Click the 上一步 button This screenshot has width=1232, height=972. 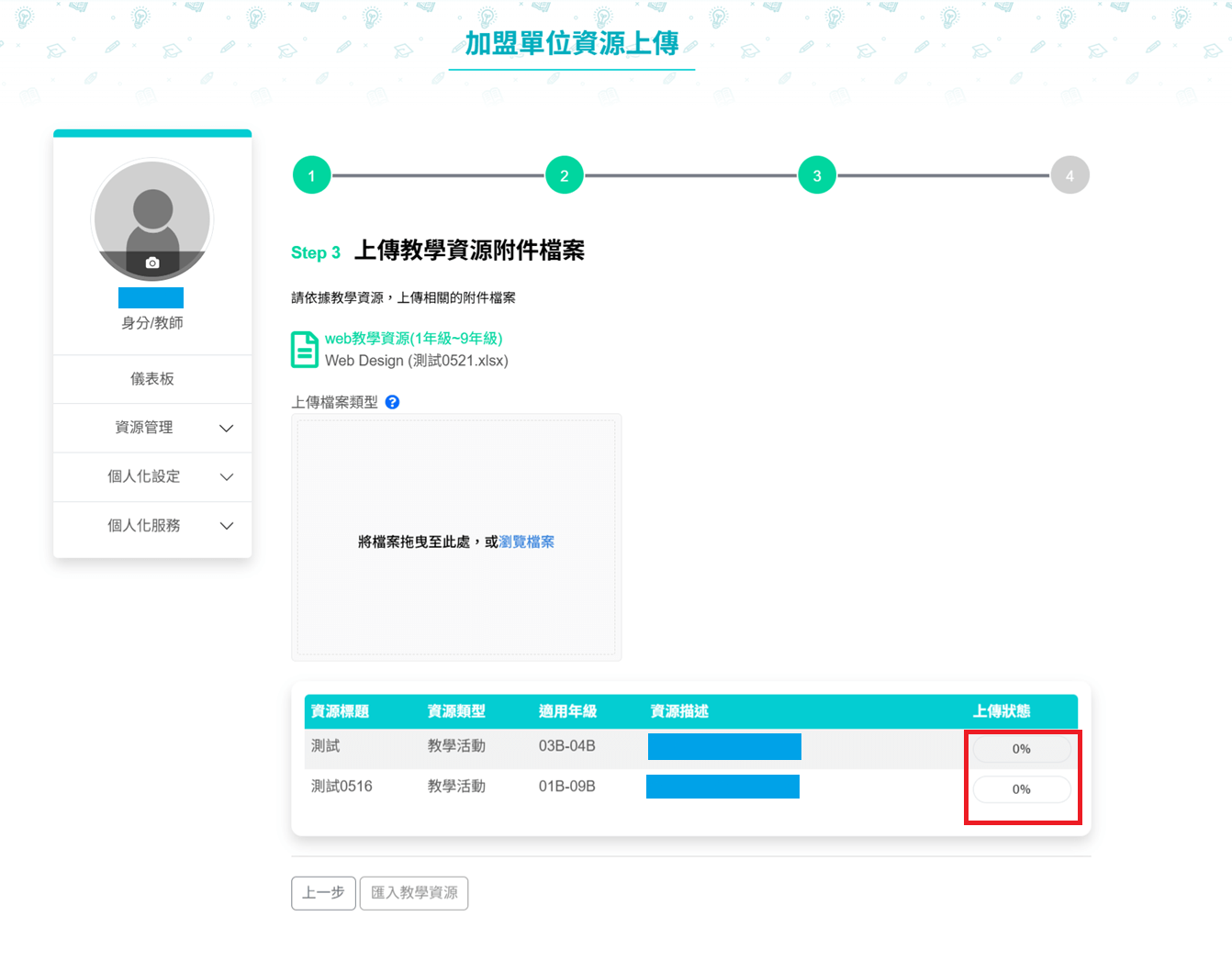(x=323, y=893)
